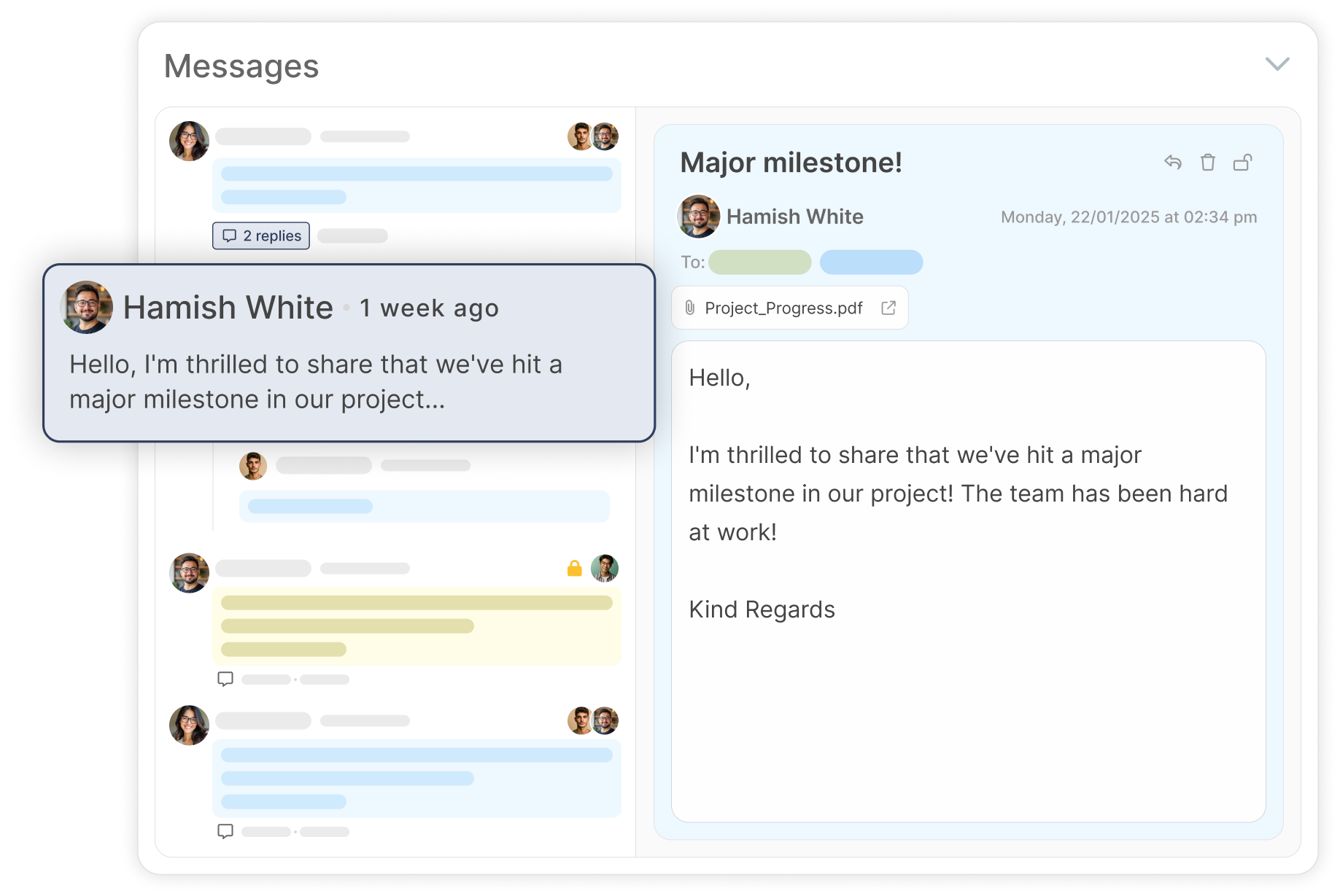
Task: Toggle the replies indicator on the top thread
Action: pos(260,235)
